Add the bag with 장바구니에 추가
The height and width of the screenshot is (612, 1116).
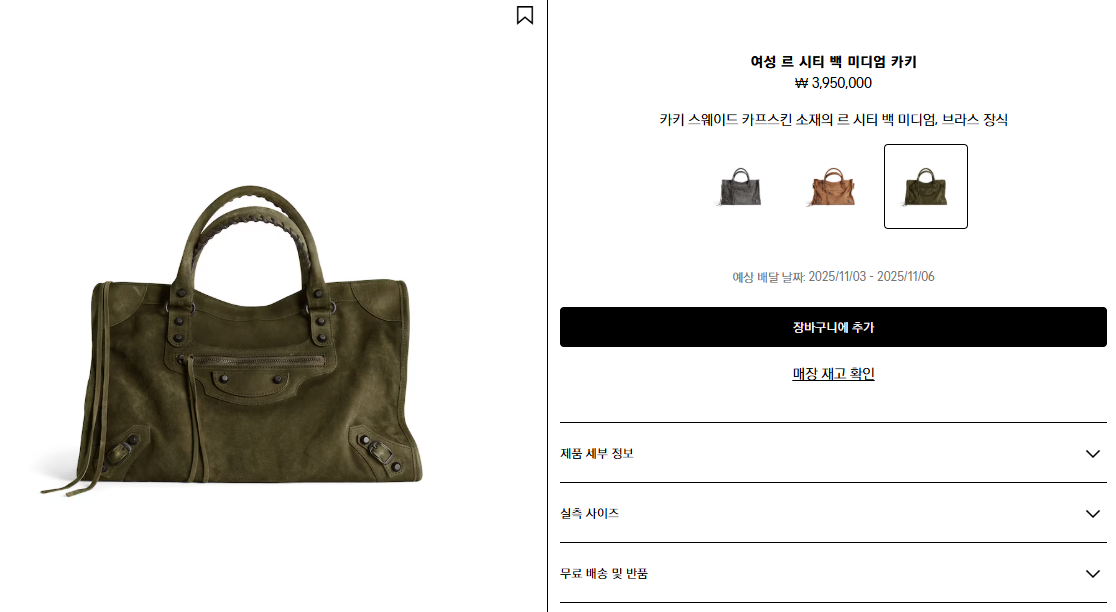click(833, 327)
